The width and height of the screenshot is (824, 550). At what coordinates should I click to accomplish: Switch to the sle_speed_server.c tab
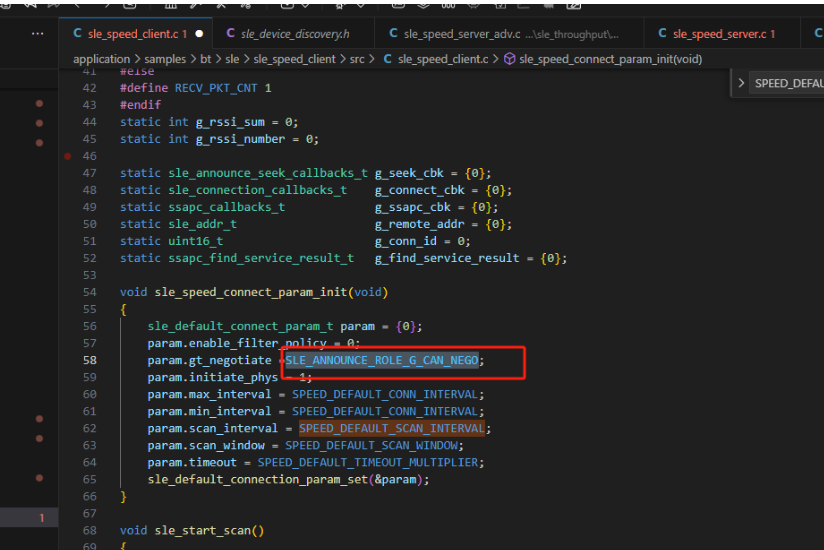[x=719, y=34]
